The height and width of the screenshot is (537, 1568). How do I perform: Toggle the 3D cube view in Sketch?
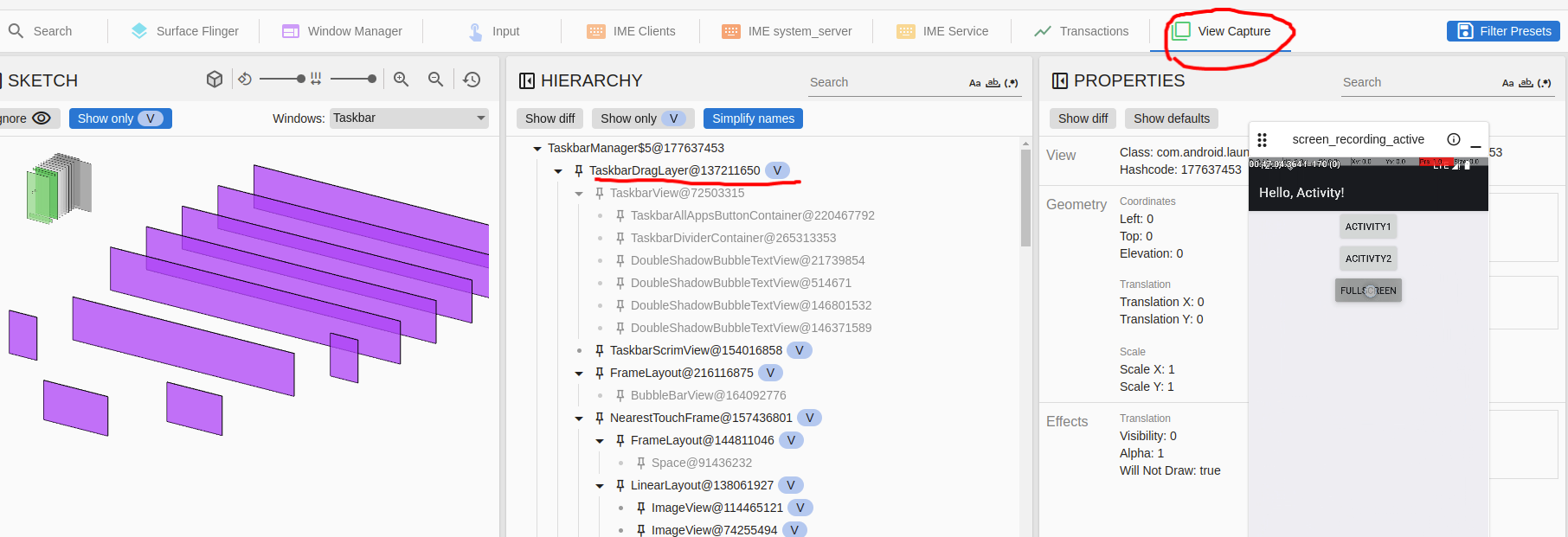(215, 80)
